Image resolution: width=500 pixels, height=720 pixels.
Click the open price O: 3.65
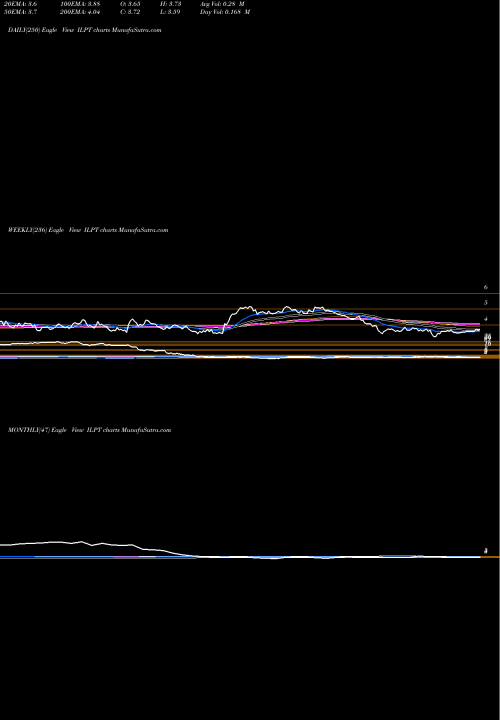(x=131, y=4)
